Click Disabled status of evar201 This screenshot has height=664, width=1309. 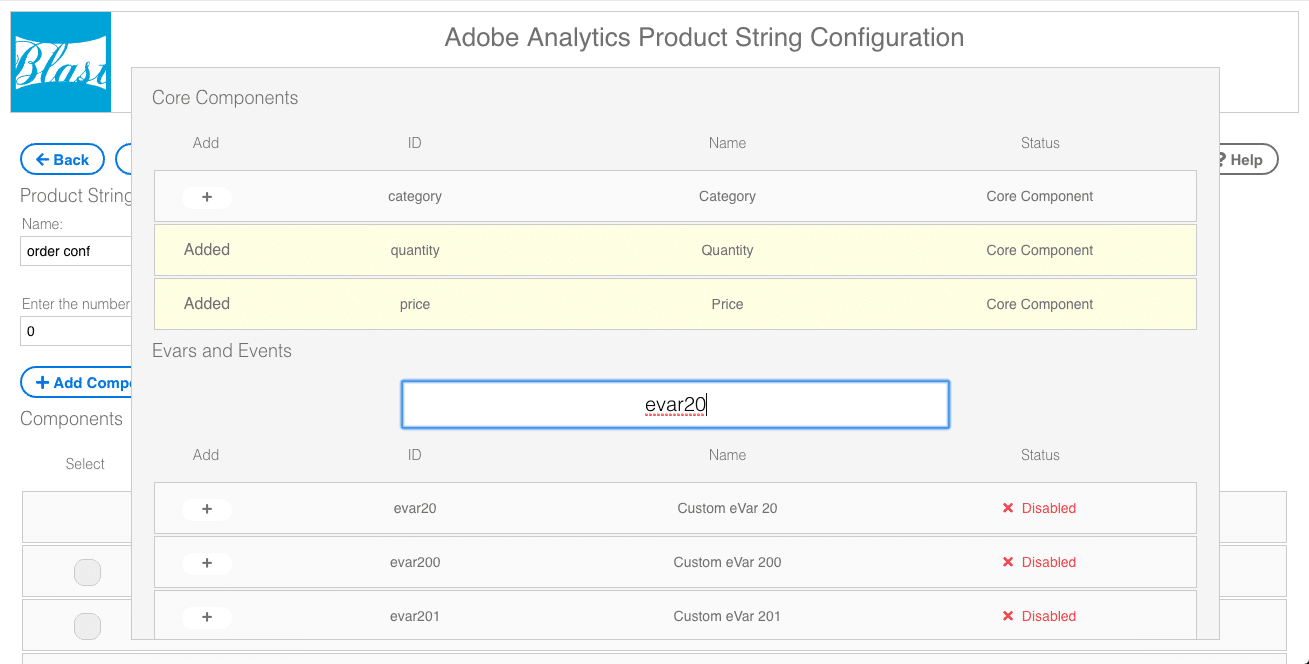[x=1040, y=617]
